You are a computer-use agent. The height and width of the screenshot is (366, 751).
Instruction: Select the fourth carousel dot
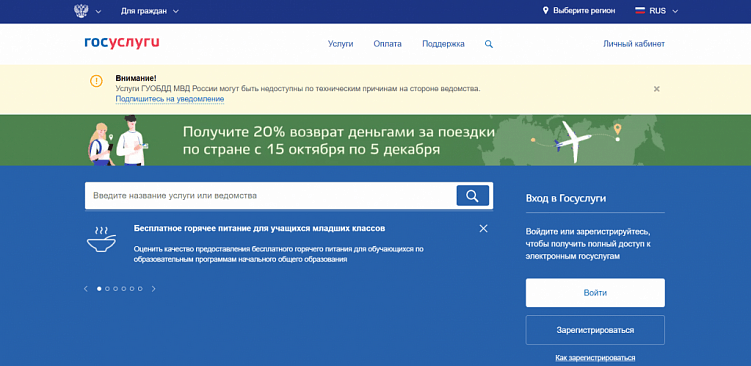tap(124, 289)
